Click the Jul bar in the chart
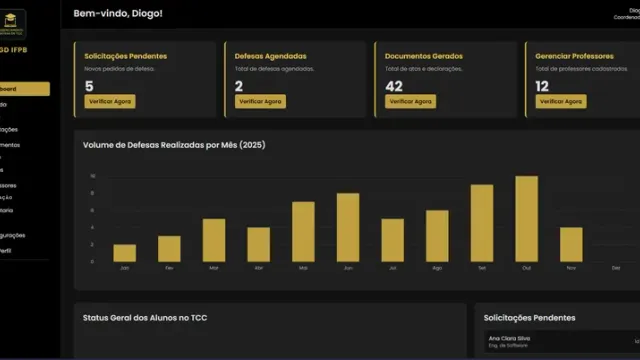The image size is (640, 360). pyautogui.click(x=393, y=240)
